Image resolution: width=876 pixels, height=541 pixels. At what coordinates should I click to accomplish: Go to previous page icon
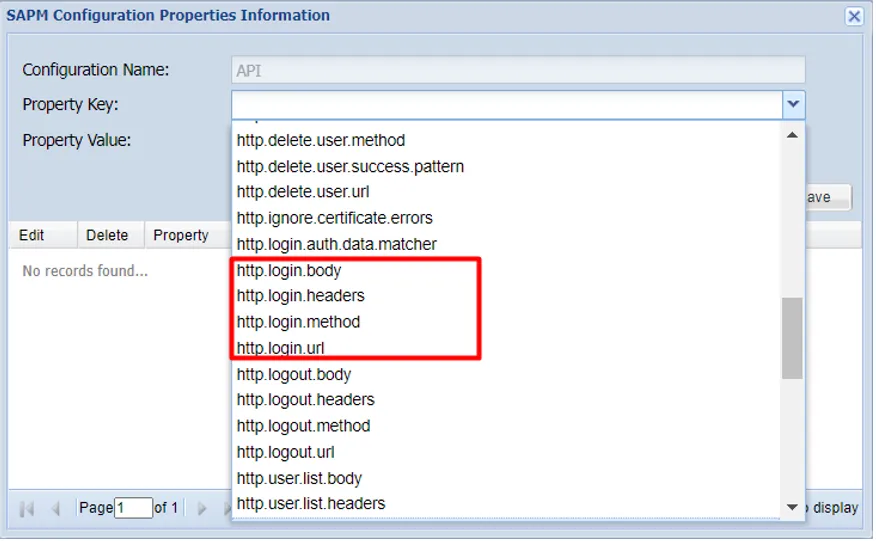click(55, 508)
